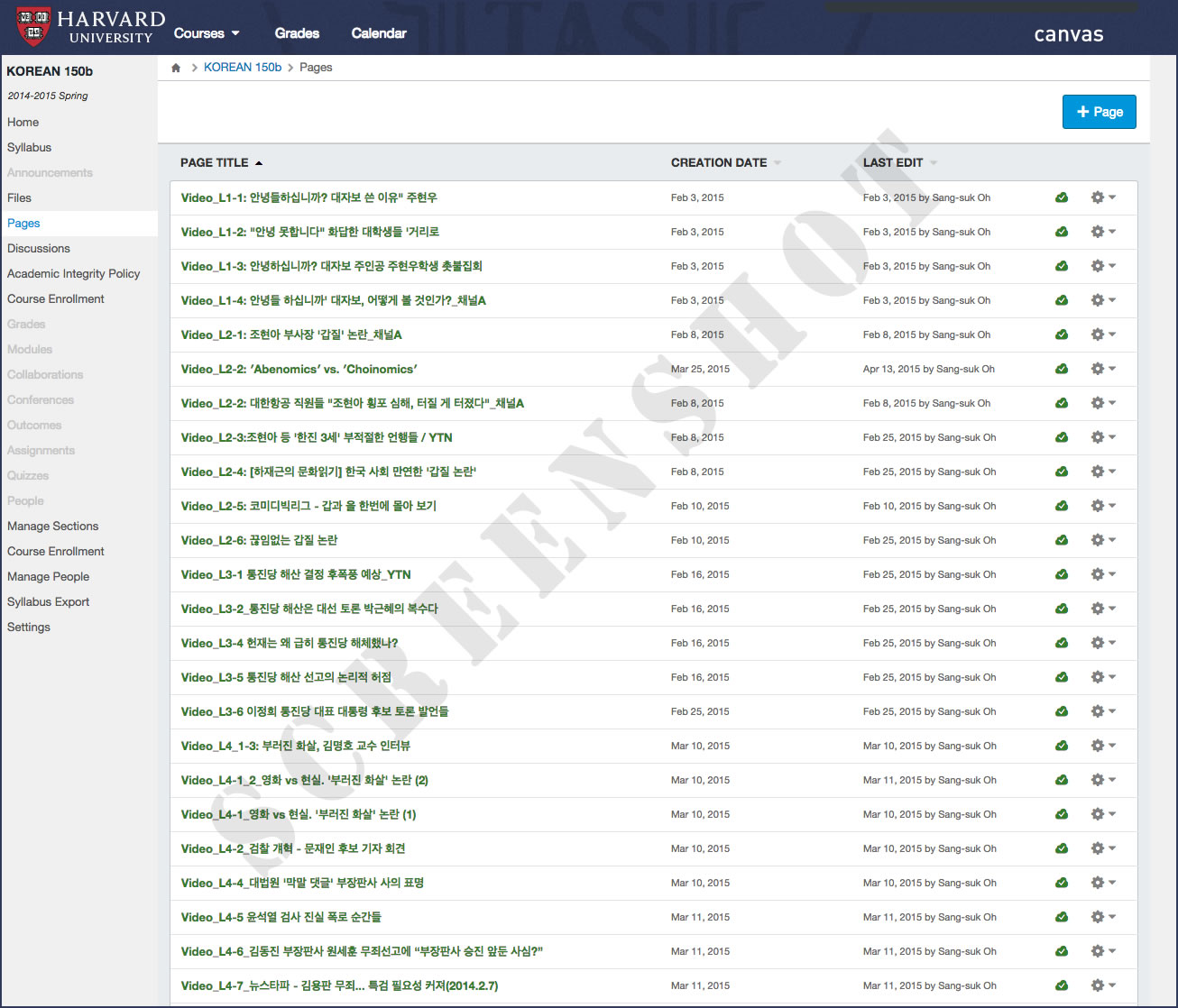1178x1008 pixels.
Task: Click the gear icon for Video_L4-5 row
Action: (1103, 917)
